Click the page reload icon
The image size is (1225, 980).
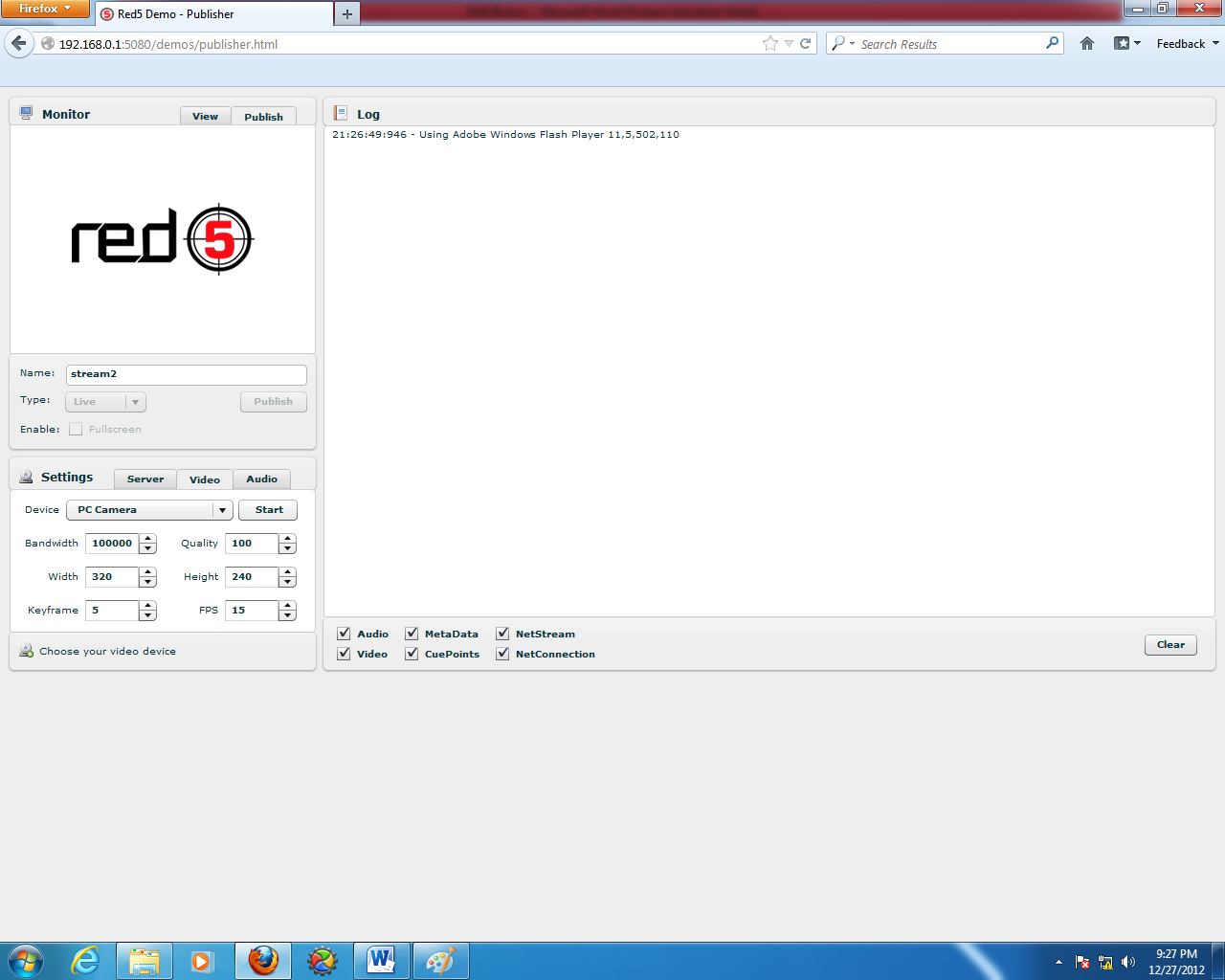(805, 43)
